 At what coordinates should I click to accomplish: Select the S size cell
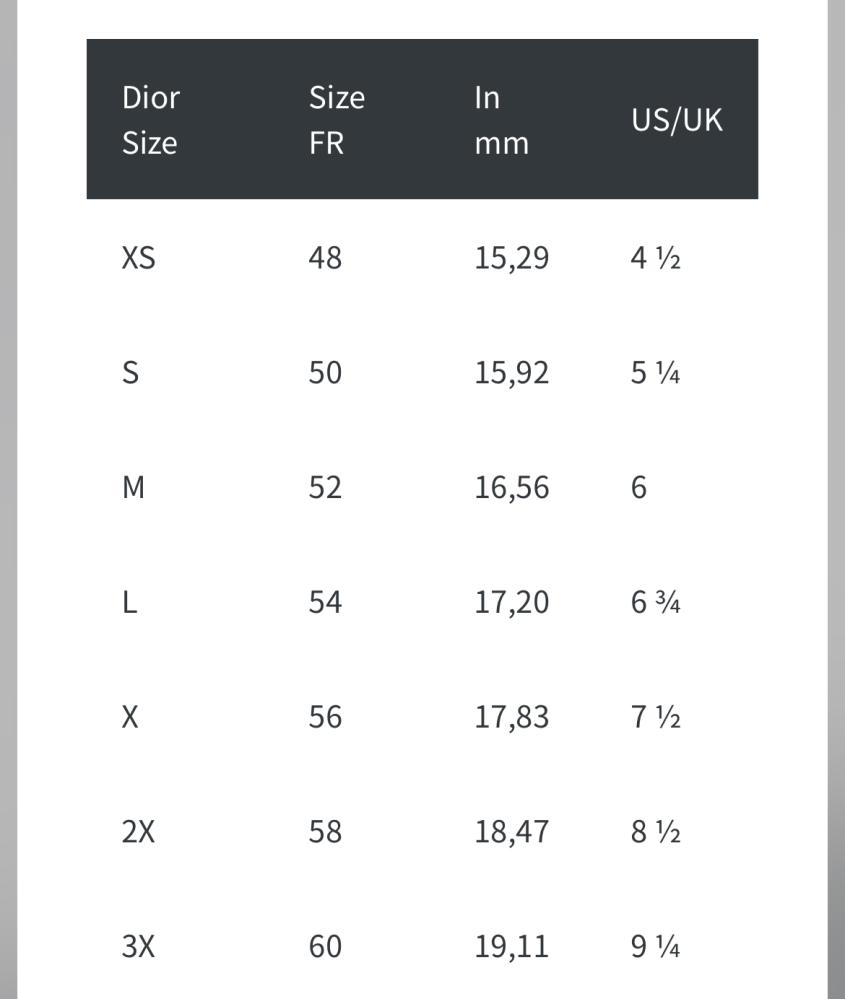pyautogui.click(x=130, y=373)
